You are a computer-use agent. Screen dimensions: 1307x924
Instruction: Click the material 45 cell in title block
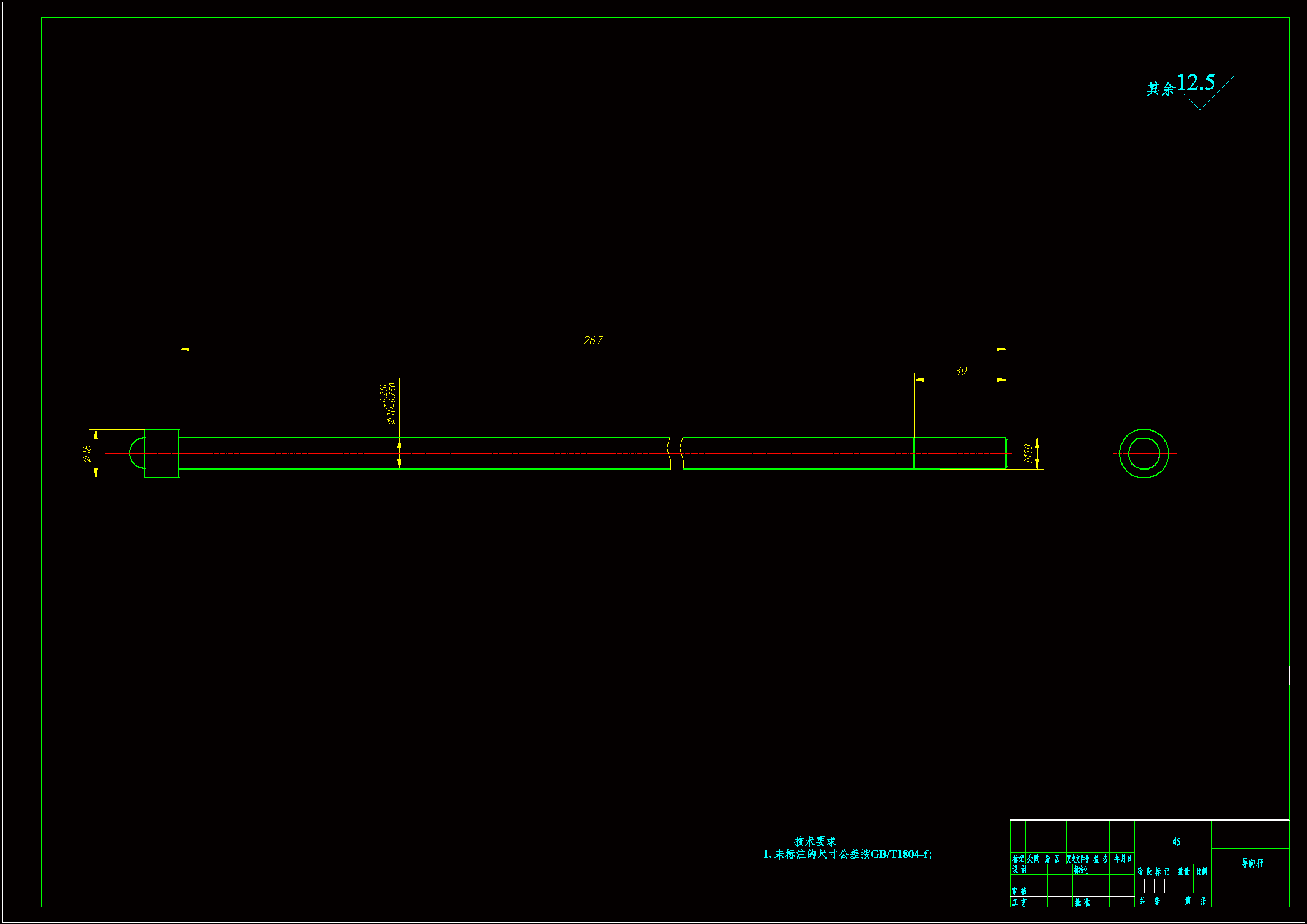[1176, 841]
